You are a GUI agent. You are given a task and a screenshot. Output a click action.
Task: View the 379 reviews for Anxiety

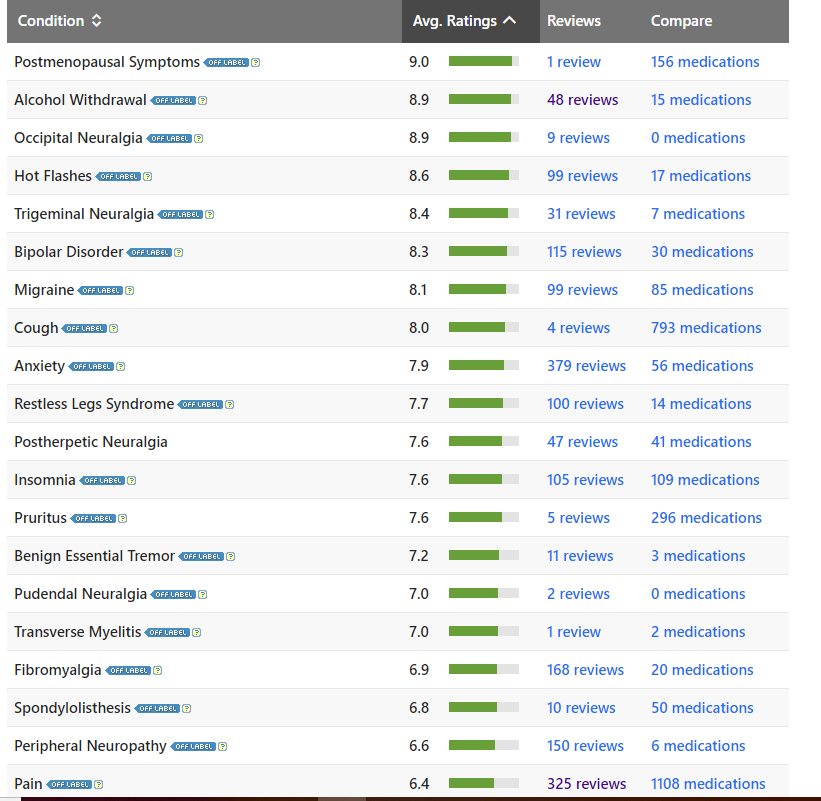[586, 366]
